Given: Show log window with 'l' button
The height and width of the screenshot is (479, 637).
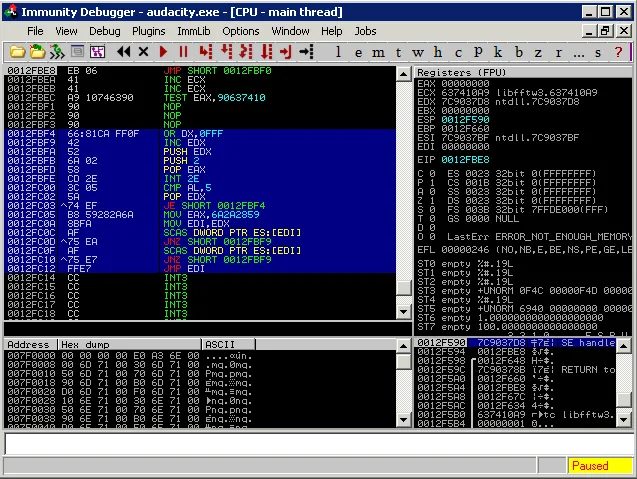Looking at the screenshot, I should pos(339,51).
